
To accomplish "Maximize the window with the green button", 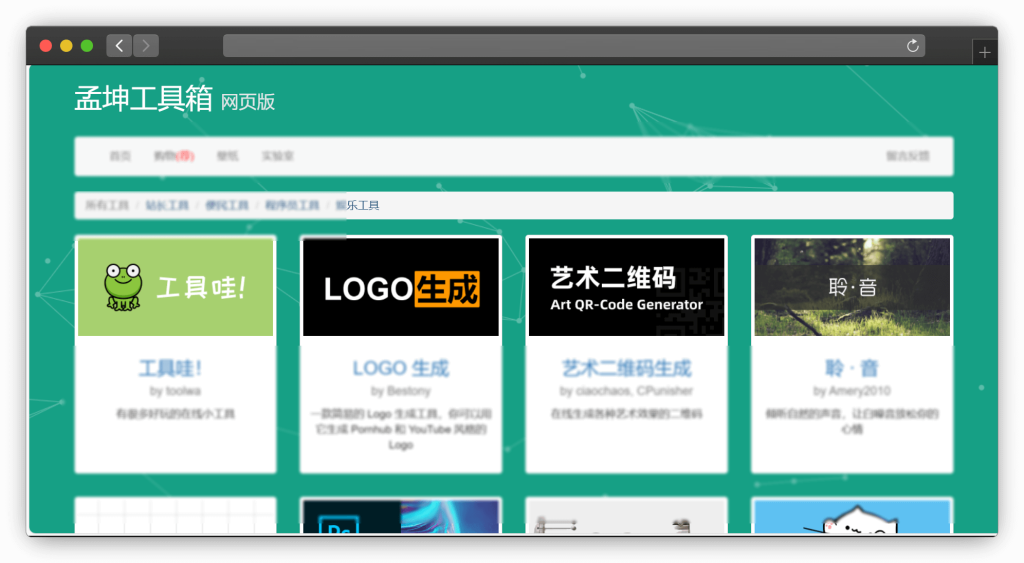I will (x=87, y=46).
